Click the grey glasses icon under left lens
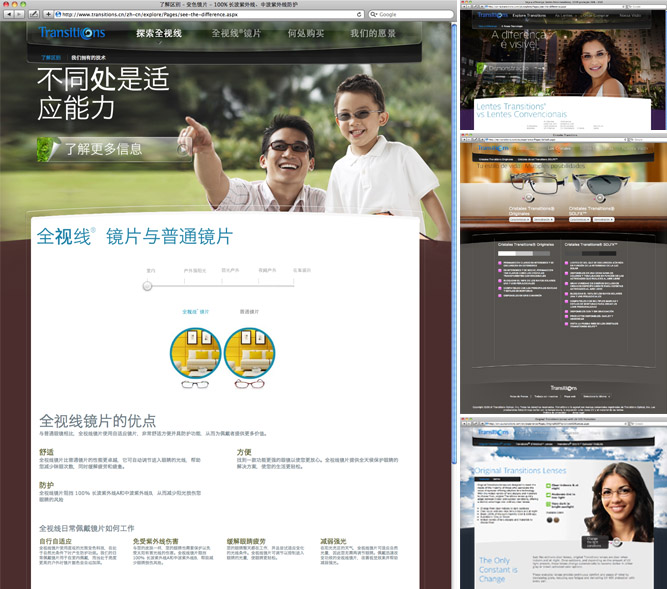The width and height of the screenshot is (667, 589). pos(195,384)
